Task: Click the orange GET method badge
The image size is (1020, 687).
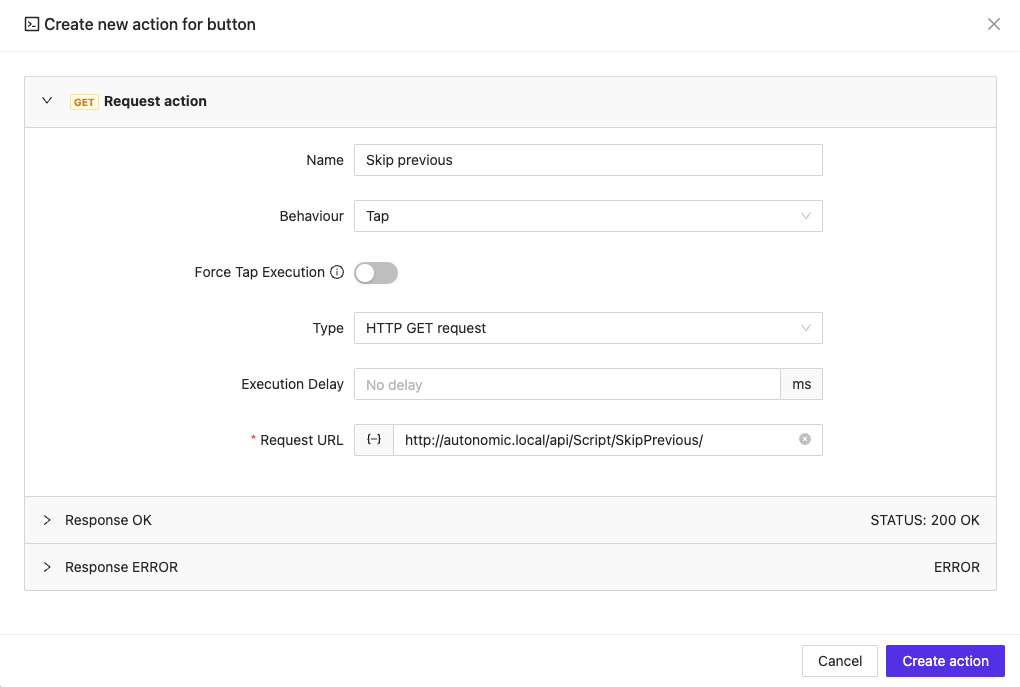Action: (x=83, y=101)
